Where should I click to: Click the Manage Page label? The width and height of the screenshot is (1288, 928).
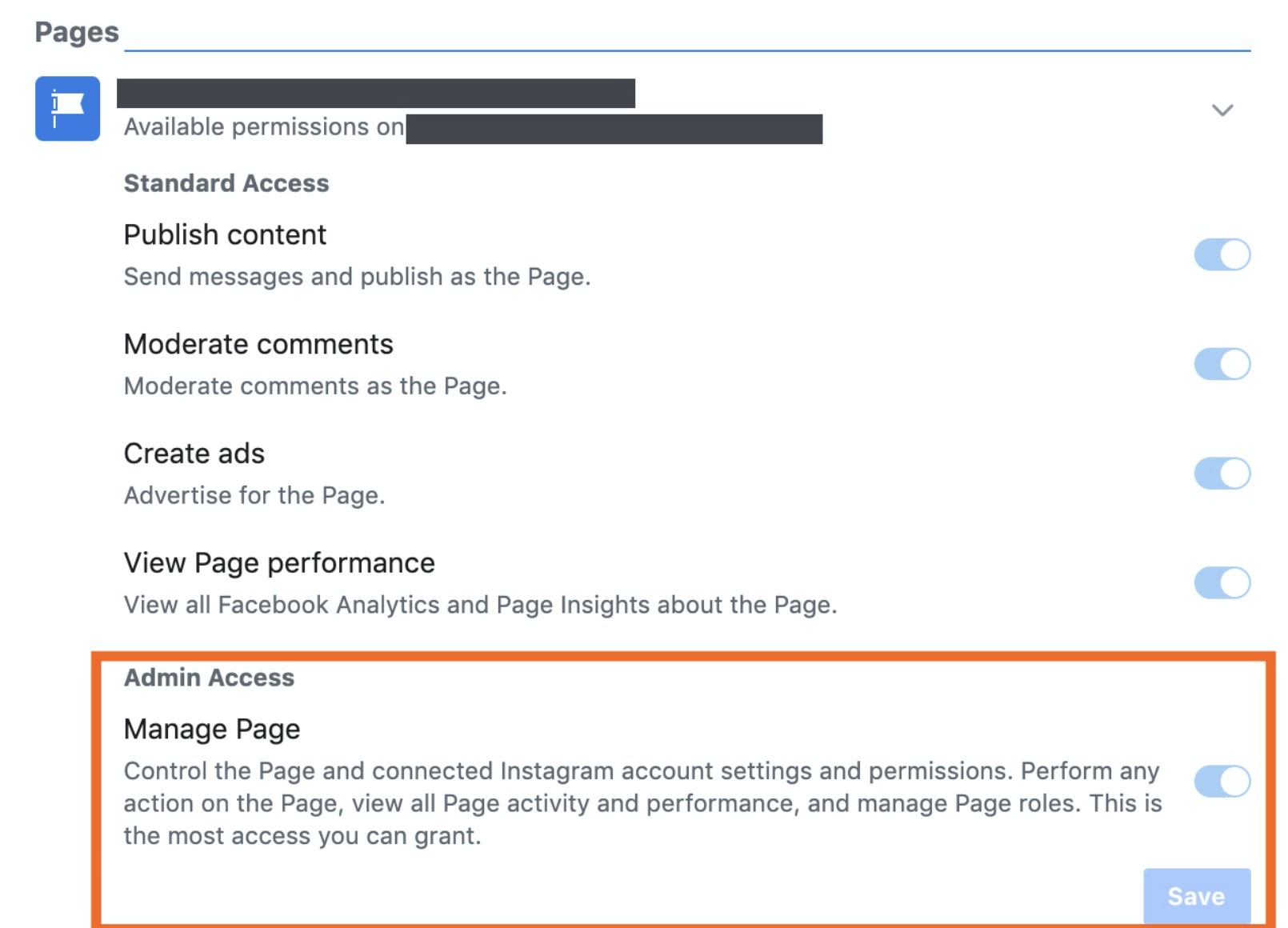tap(212, 729)
